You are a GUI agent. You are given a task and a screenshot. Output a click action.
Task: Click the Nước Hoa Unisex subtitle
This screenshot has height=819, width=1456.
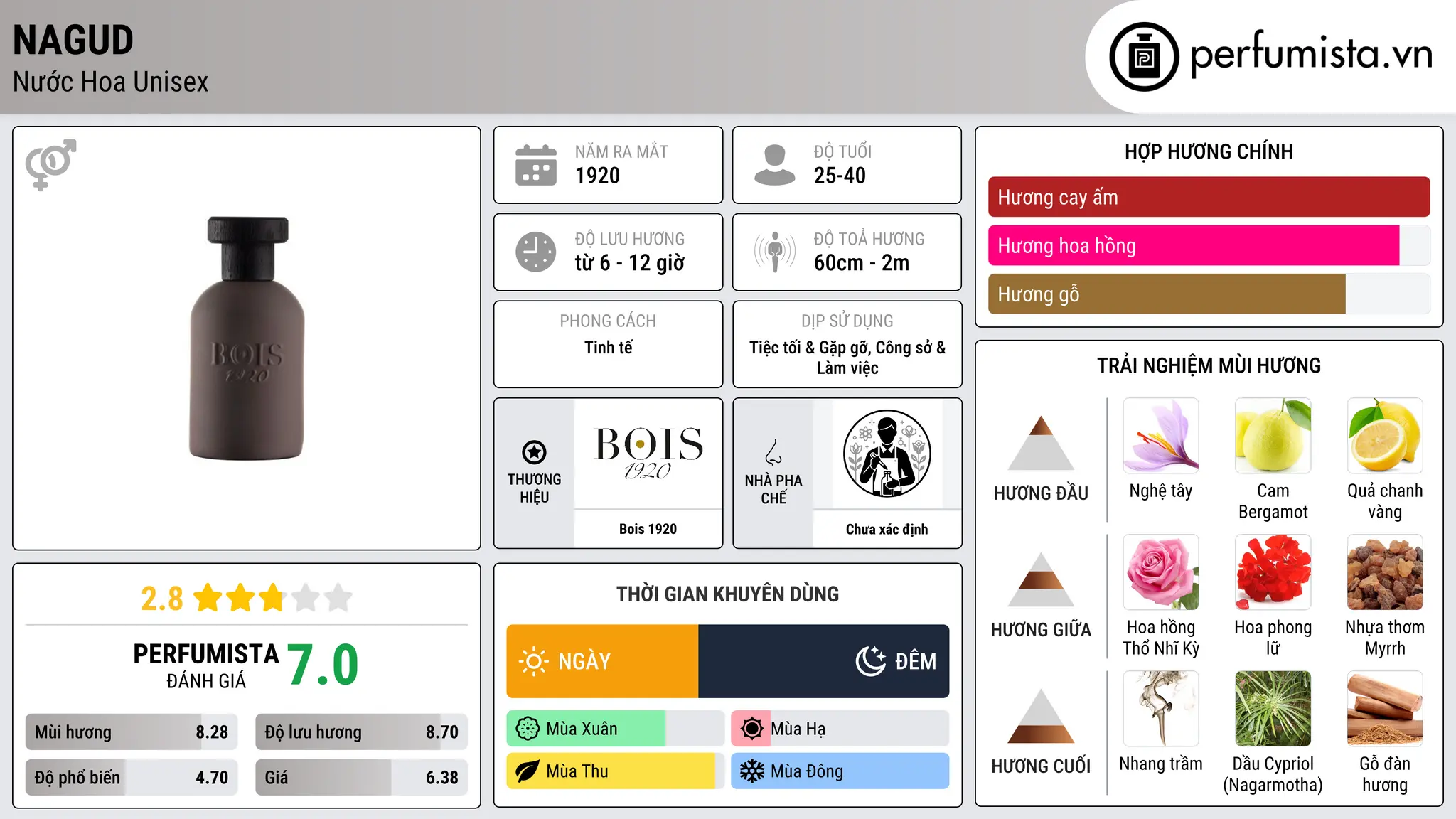pos(110,82)
